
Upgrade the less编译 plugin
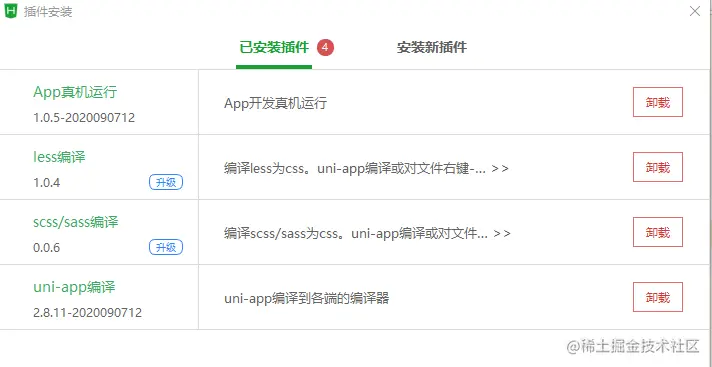click(166, 183)
